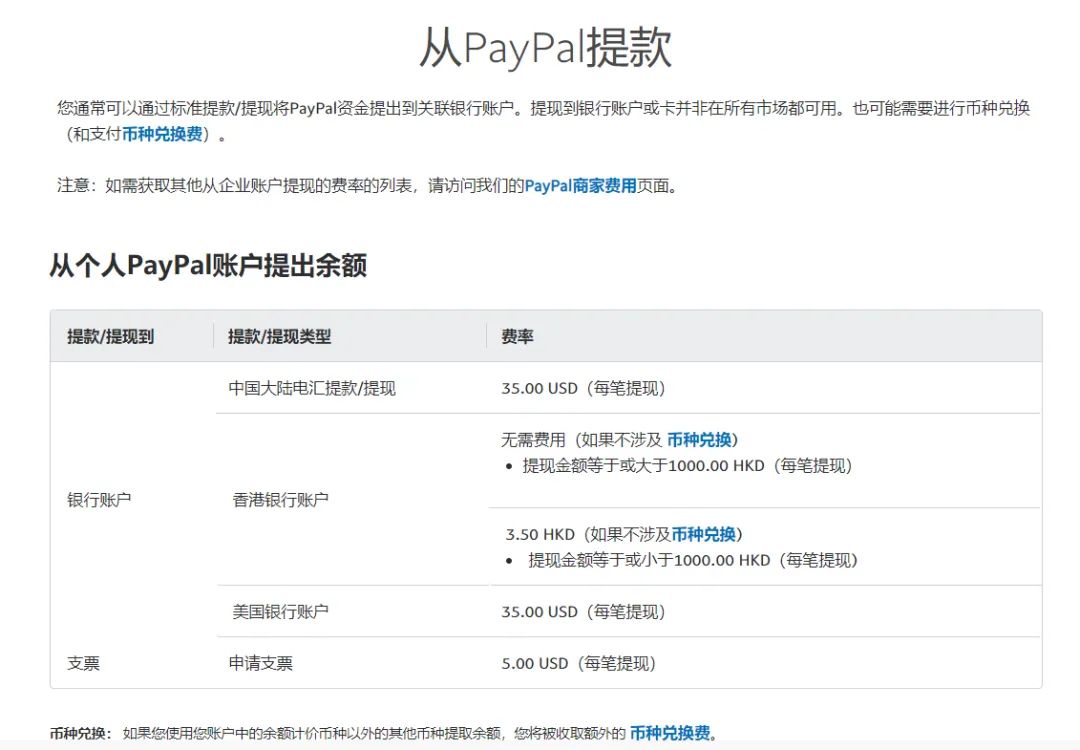
Task: Click the 提款/提现到 column header
Action: [x=111, y=336]
